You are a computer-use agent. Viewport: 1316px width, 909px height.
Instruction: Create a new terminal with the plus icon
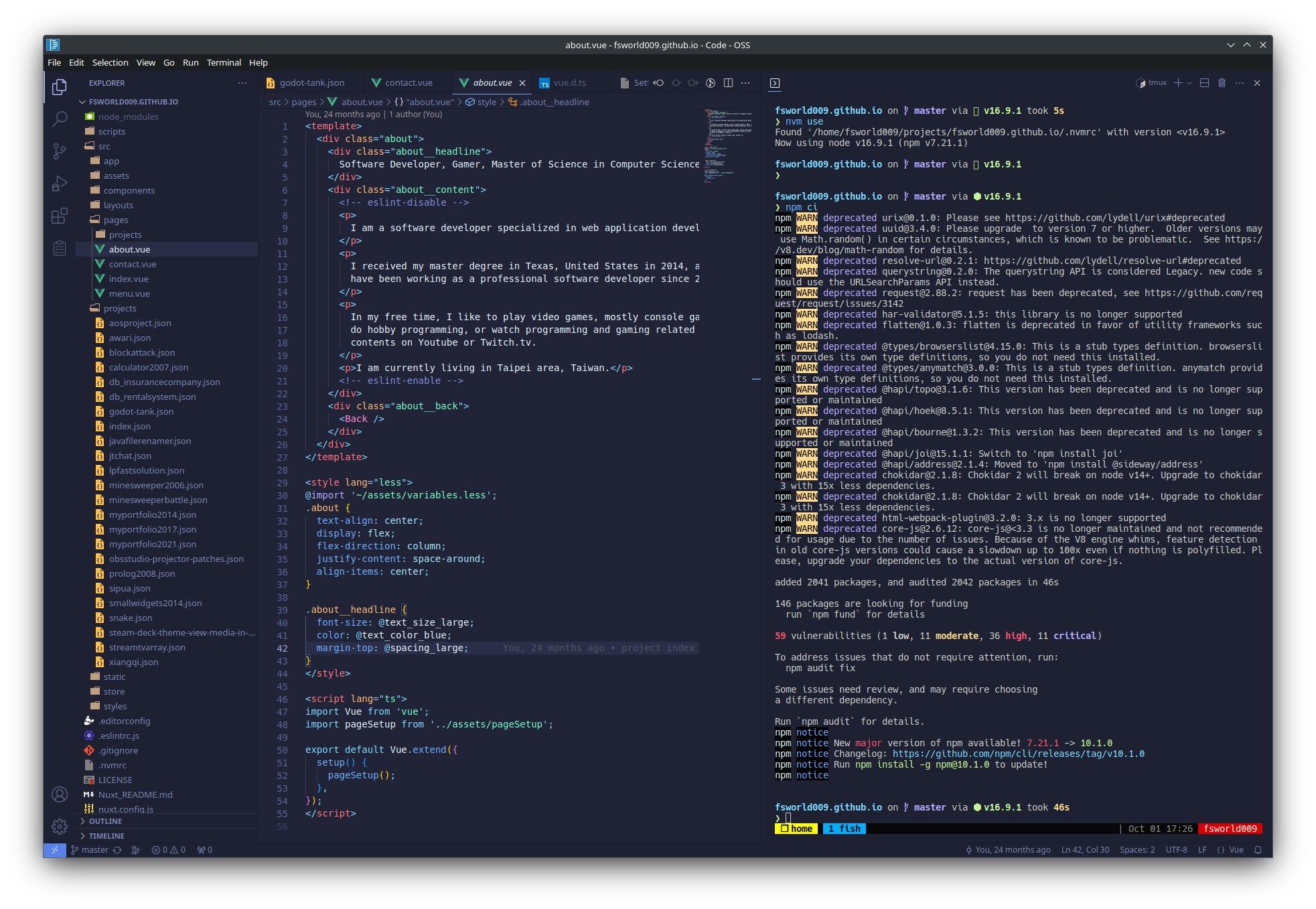pos(1178,83)
